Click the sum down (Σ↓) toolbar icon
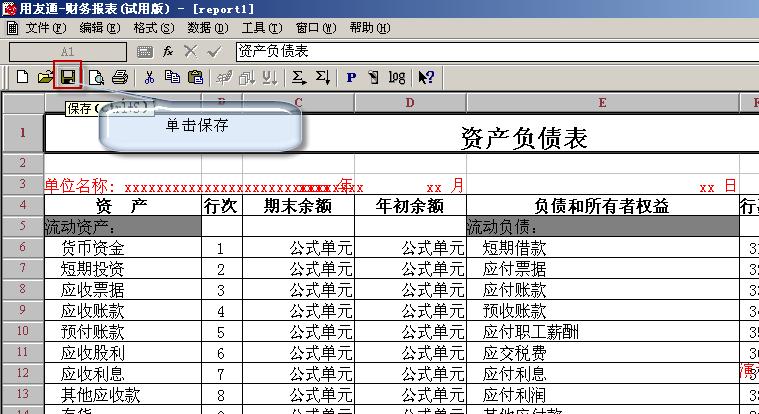759x414 pixels. click(322, 77)
